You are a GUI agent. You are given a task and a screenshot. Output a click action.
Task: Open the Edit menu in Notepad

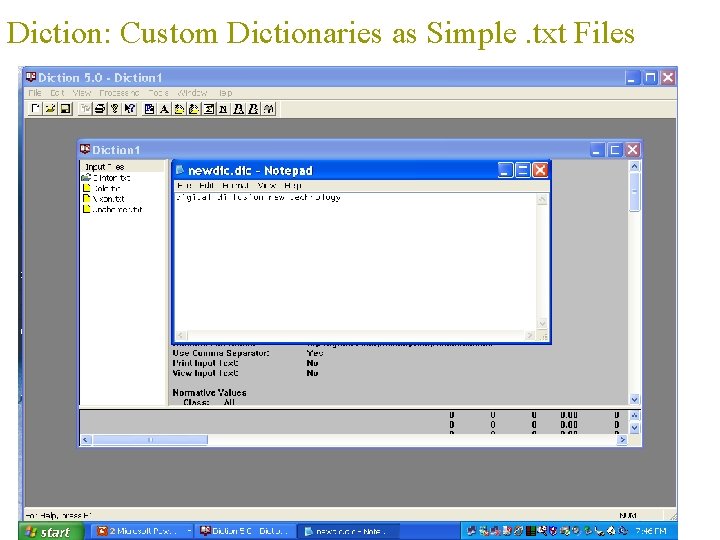pos(207,186)
